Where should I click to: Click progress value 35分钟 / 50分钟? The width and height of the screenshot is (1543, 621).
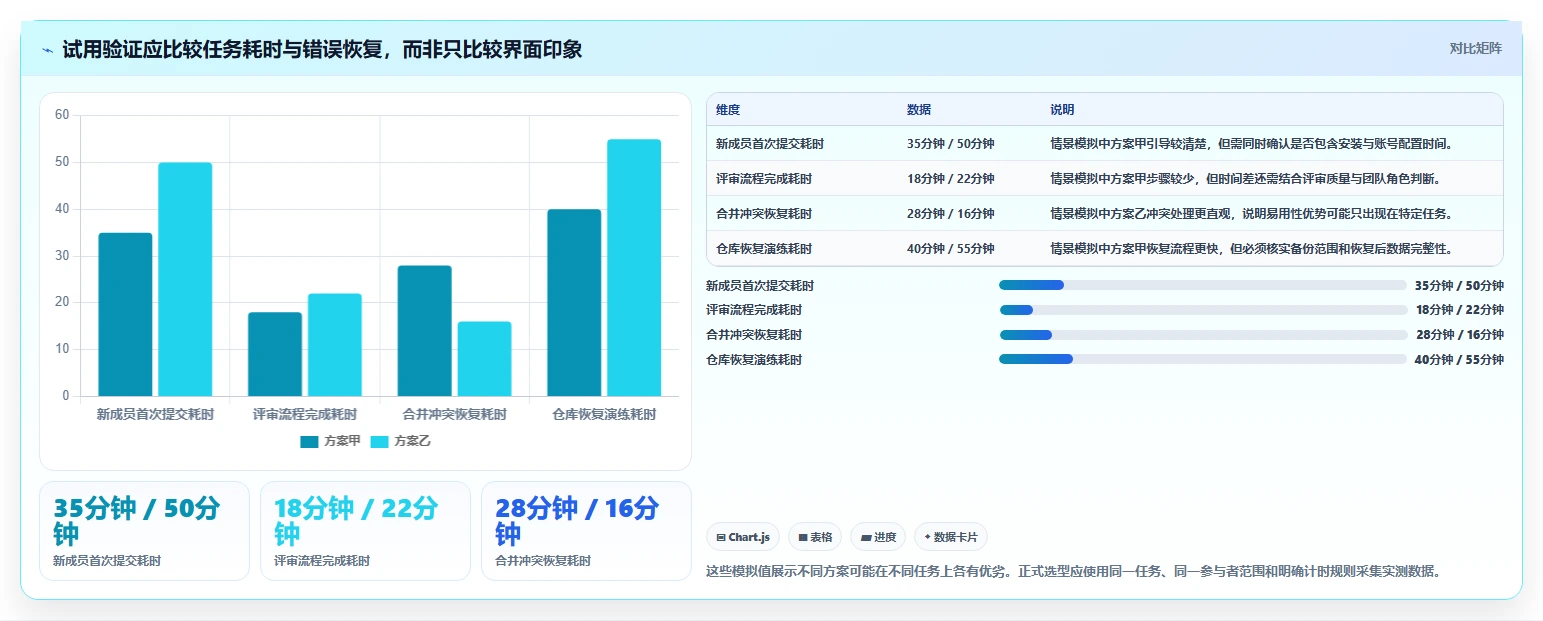1459,285
